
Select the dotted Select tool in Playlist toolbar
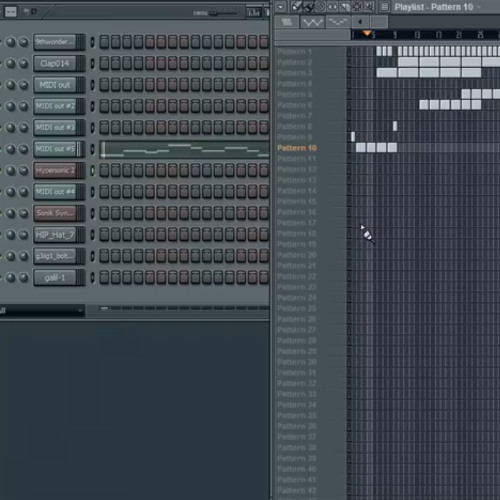(357, 6)
